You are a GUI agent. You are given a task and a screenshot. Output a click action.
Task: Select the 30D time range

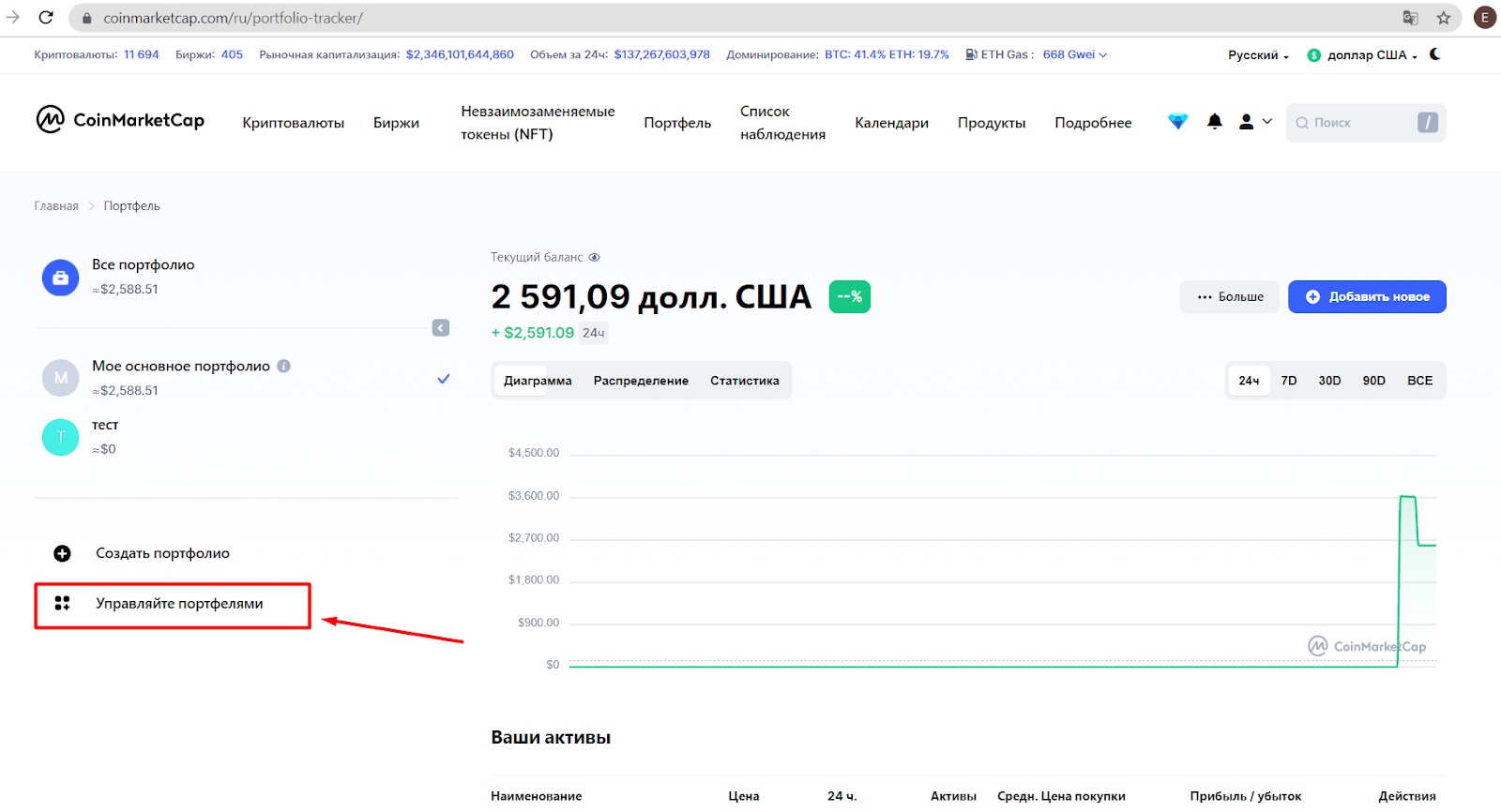[x=1329, y=381]
